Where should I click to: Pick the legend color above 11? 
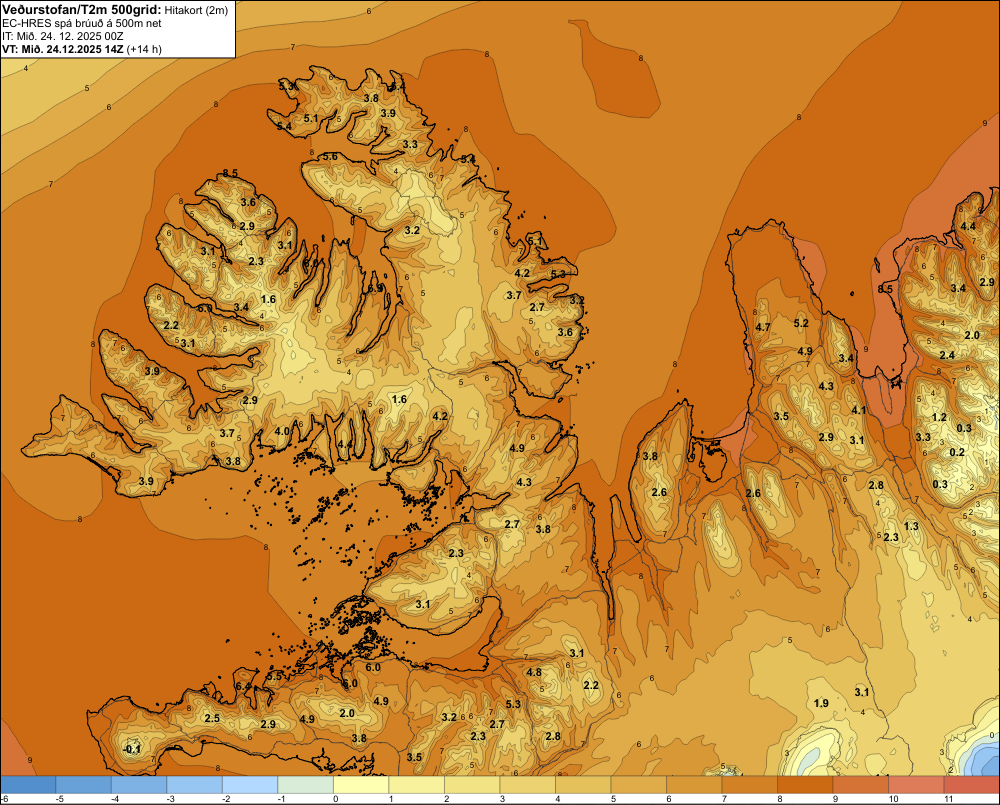point(971,785)
